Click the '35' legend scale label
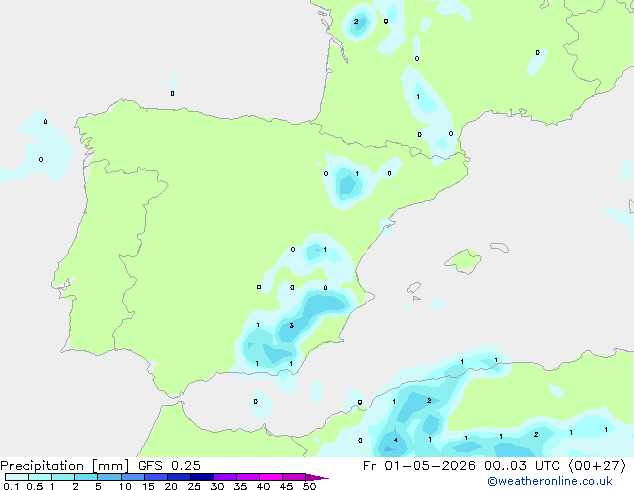 (240, 486)
